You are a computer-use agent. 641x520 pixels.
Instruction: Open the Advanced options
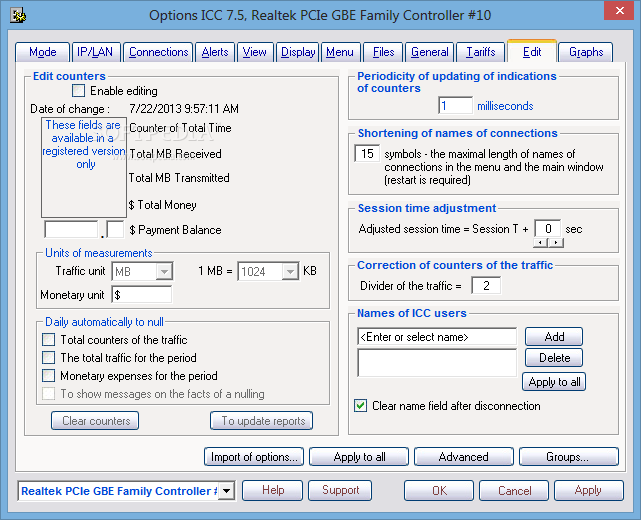(464, 457)
